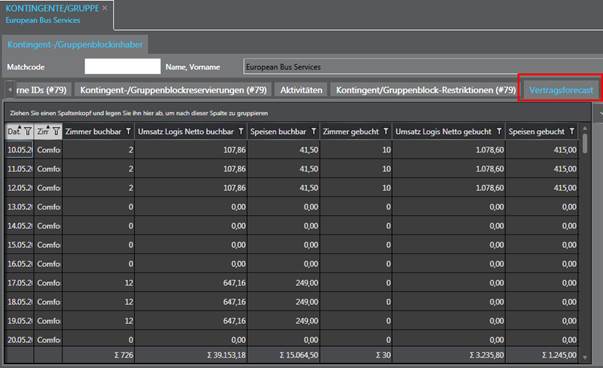Select the 16.05. date cell
The image size is (603, 368).
tap(20, 264)
